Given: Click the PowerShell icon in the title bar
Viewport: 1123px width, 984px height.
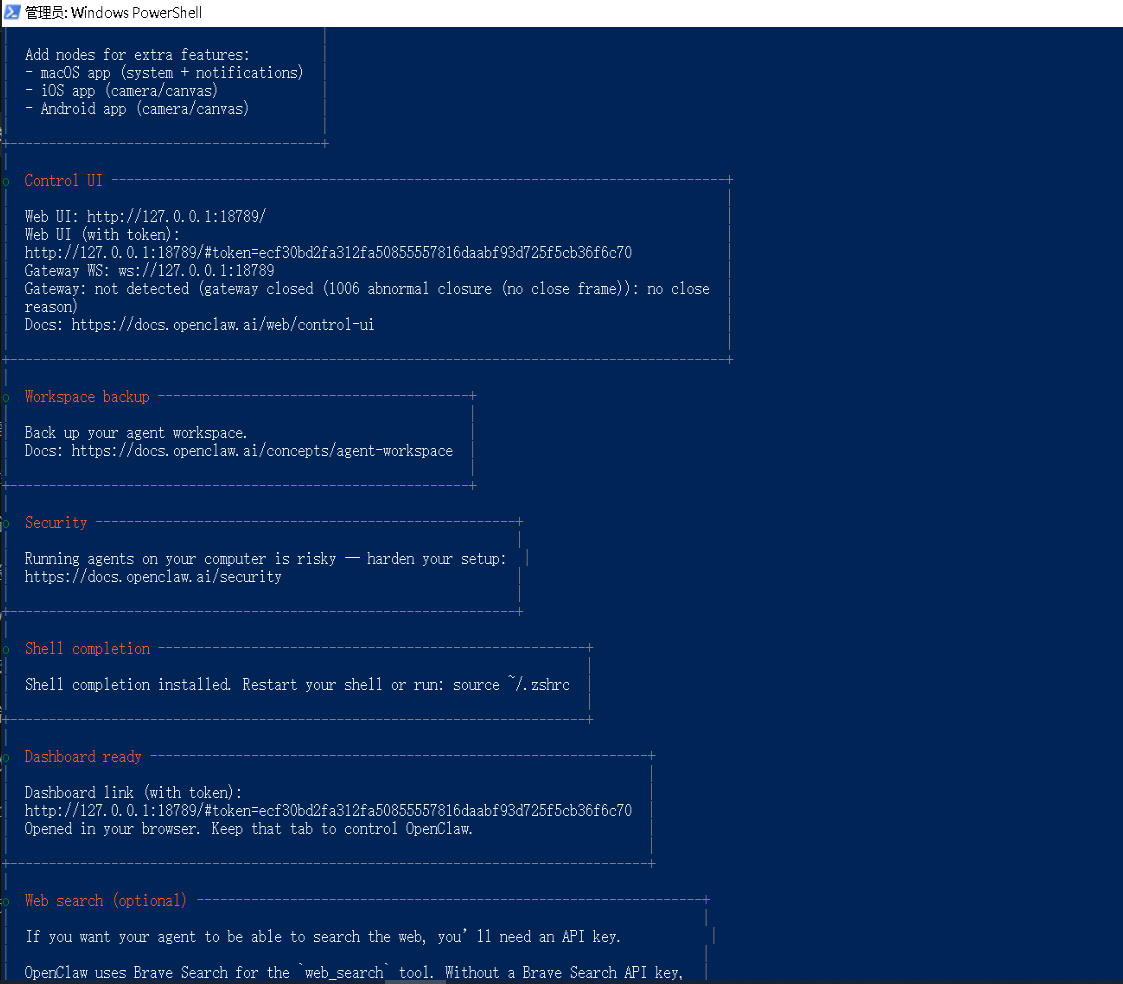Looking at the screenshot, I should coord(11,12).
